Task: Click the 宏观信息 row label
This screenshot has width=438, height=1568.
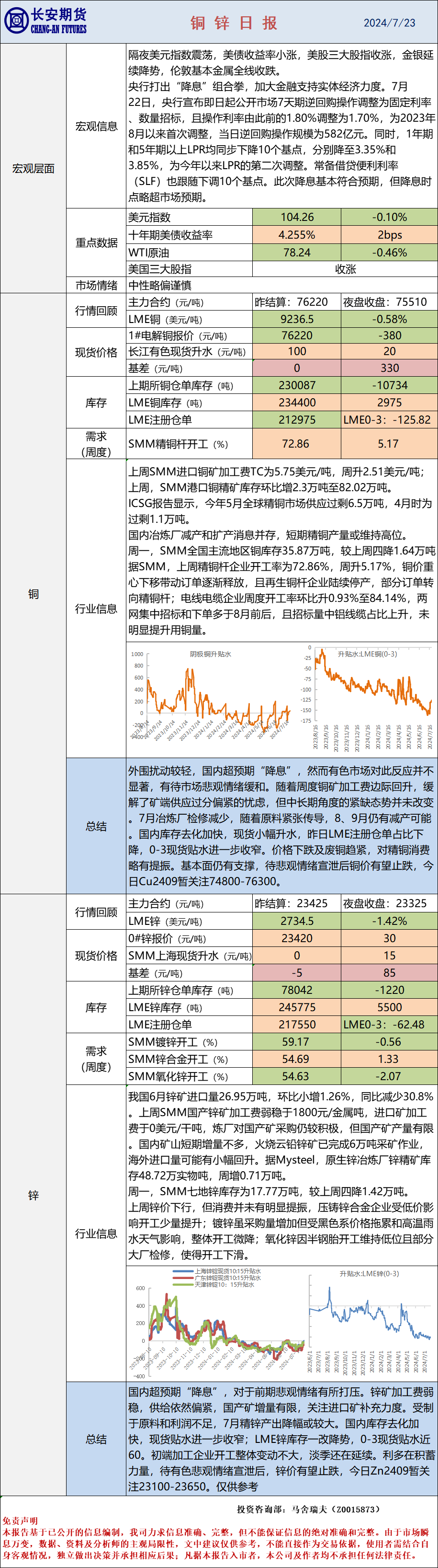Action: pos(96,126)
